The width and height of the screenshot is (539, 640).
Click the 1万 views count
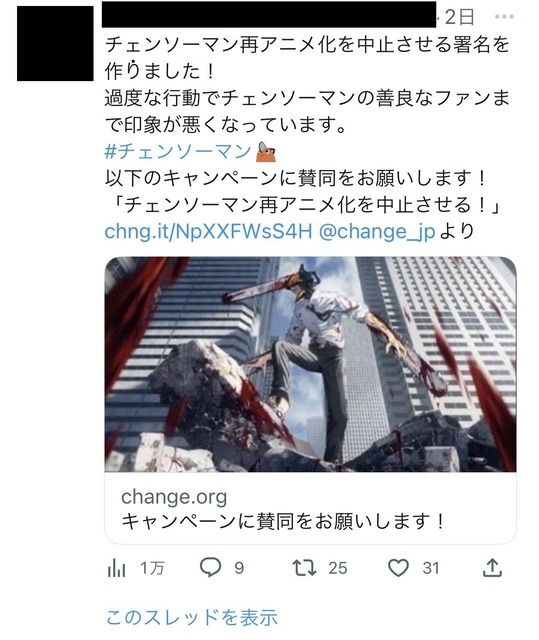click(152, 568)
